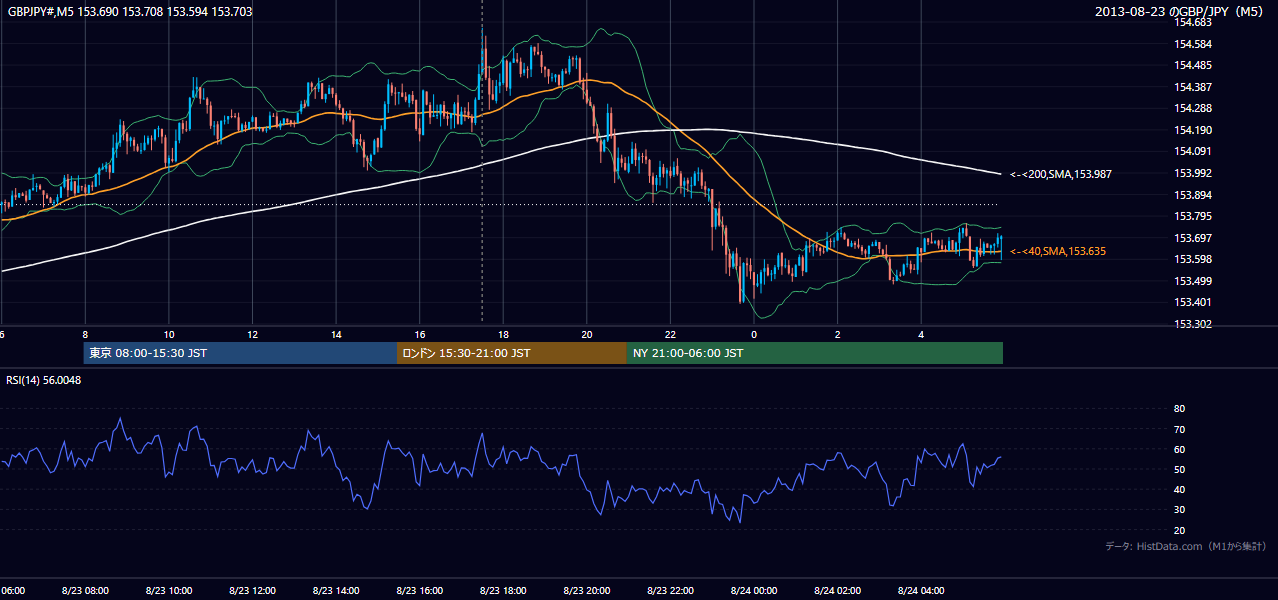
Task: Click the RSI(14) 56.0048 indicator label
Action: [44, 380]
